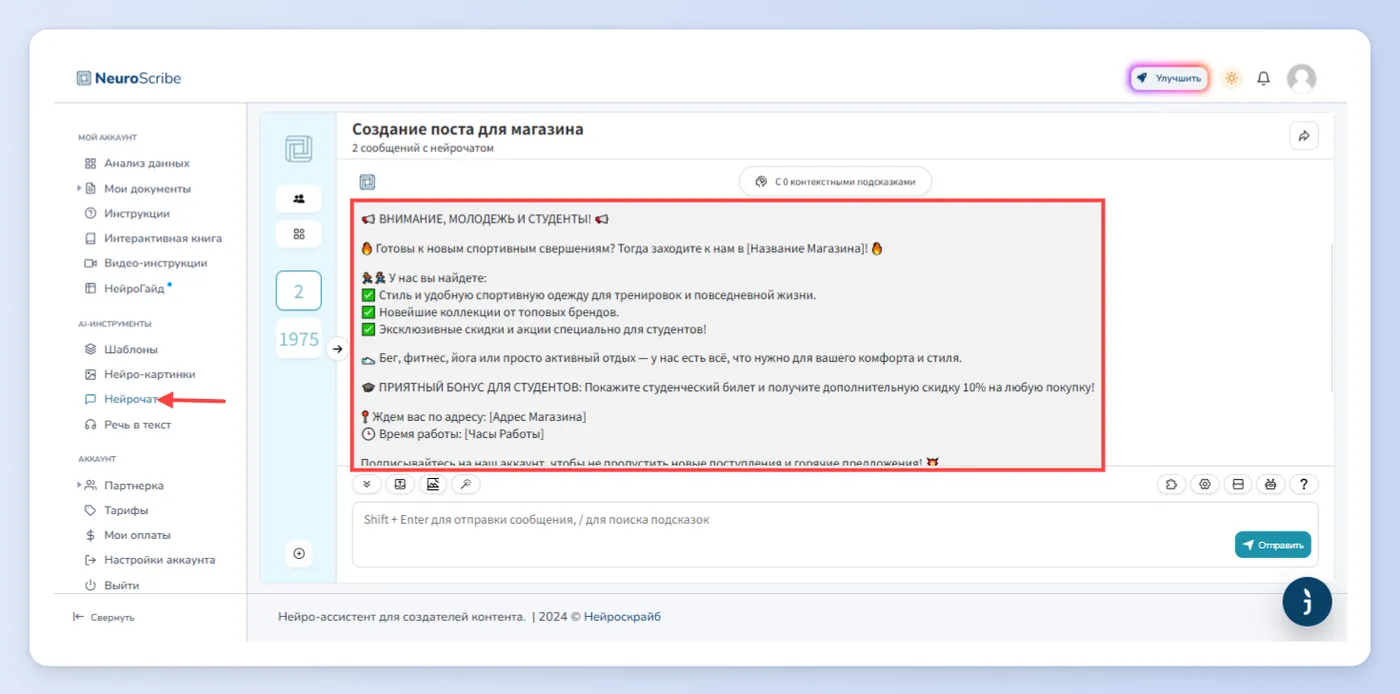Toggle the sun light-theme icon

(1231, 78)
